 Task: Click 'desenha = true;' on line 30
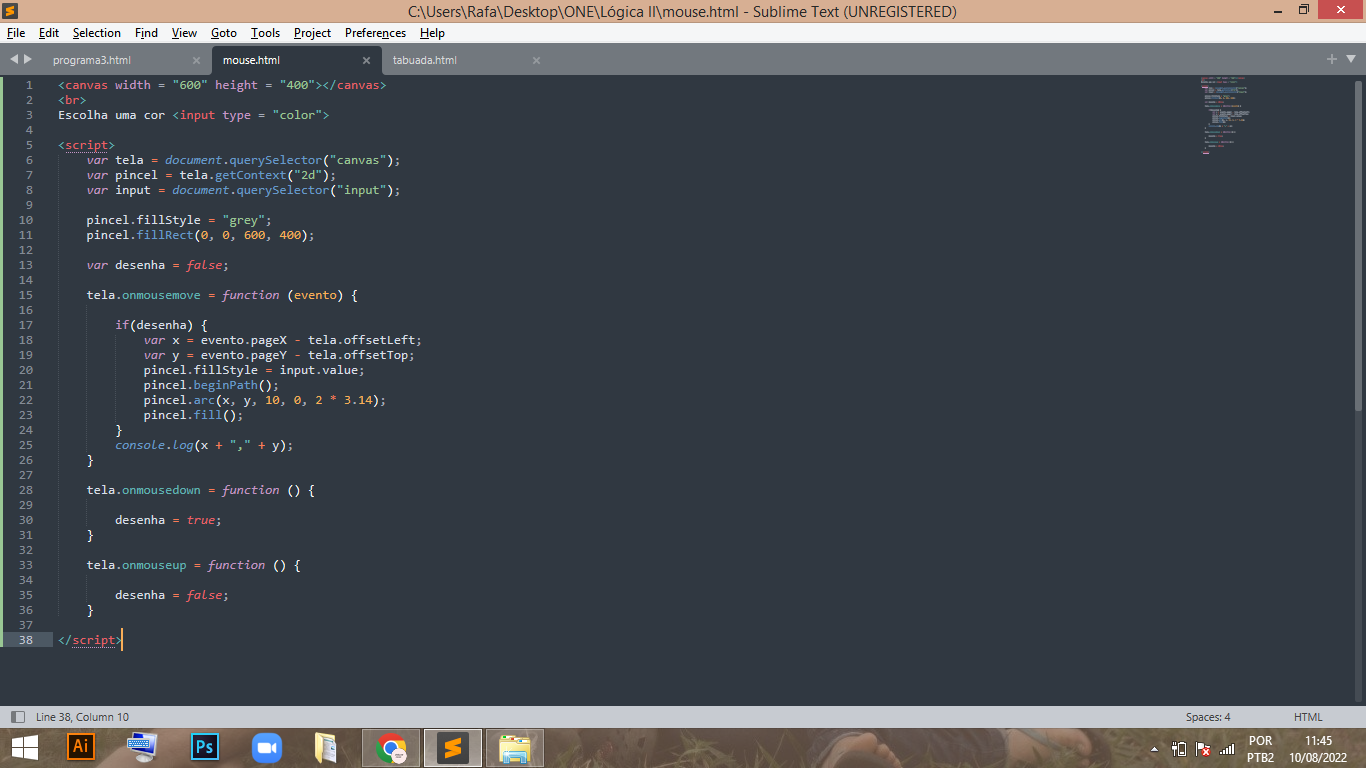coord(168,520)
